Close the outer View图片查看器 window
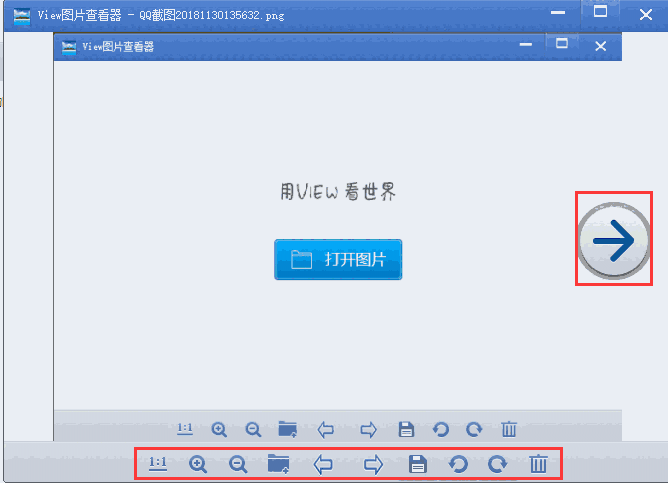The height and width of the screenshot is (483, 668). (x=645, y=14)
